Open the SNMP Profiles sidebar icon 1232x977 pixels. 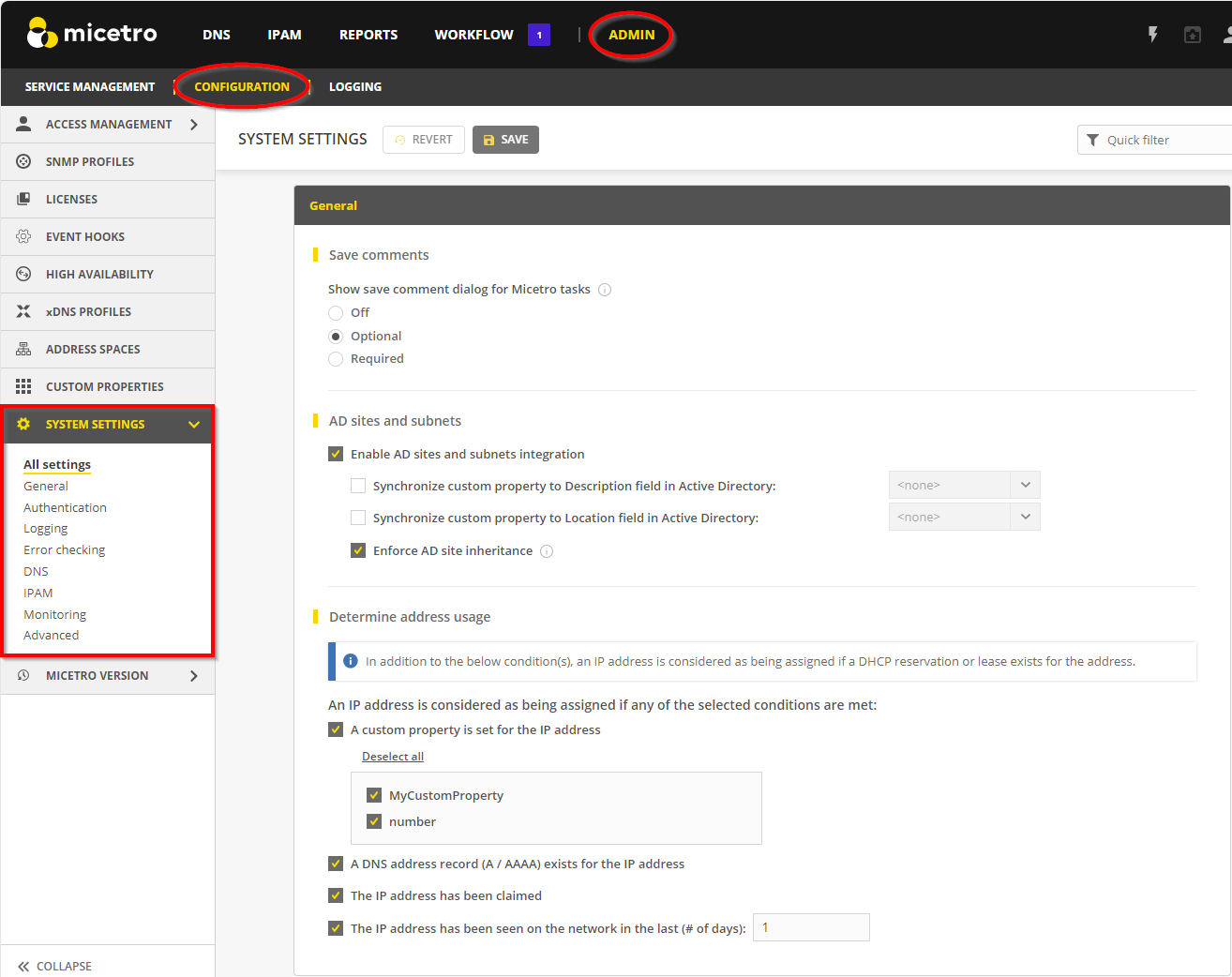point(23,161)
